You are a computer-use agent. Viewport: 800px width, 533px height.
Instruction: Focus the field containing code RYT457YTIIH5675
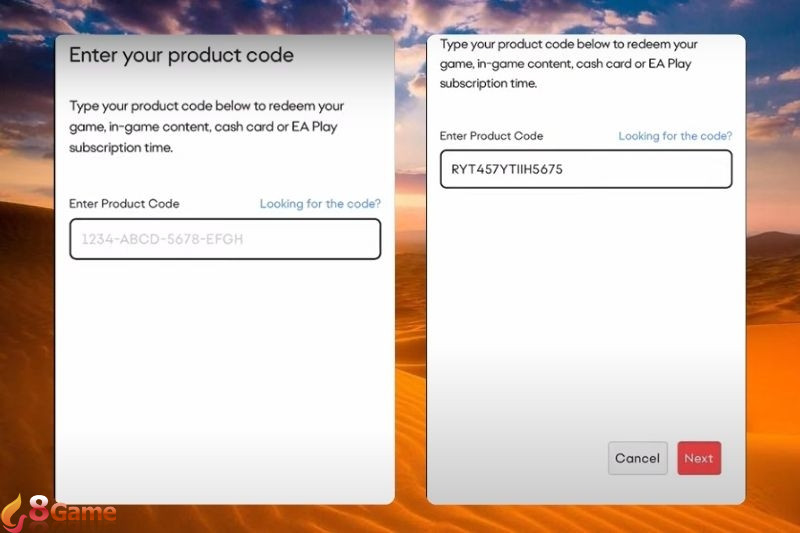586,169
